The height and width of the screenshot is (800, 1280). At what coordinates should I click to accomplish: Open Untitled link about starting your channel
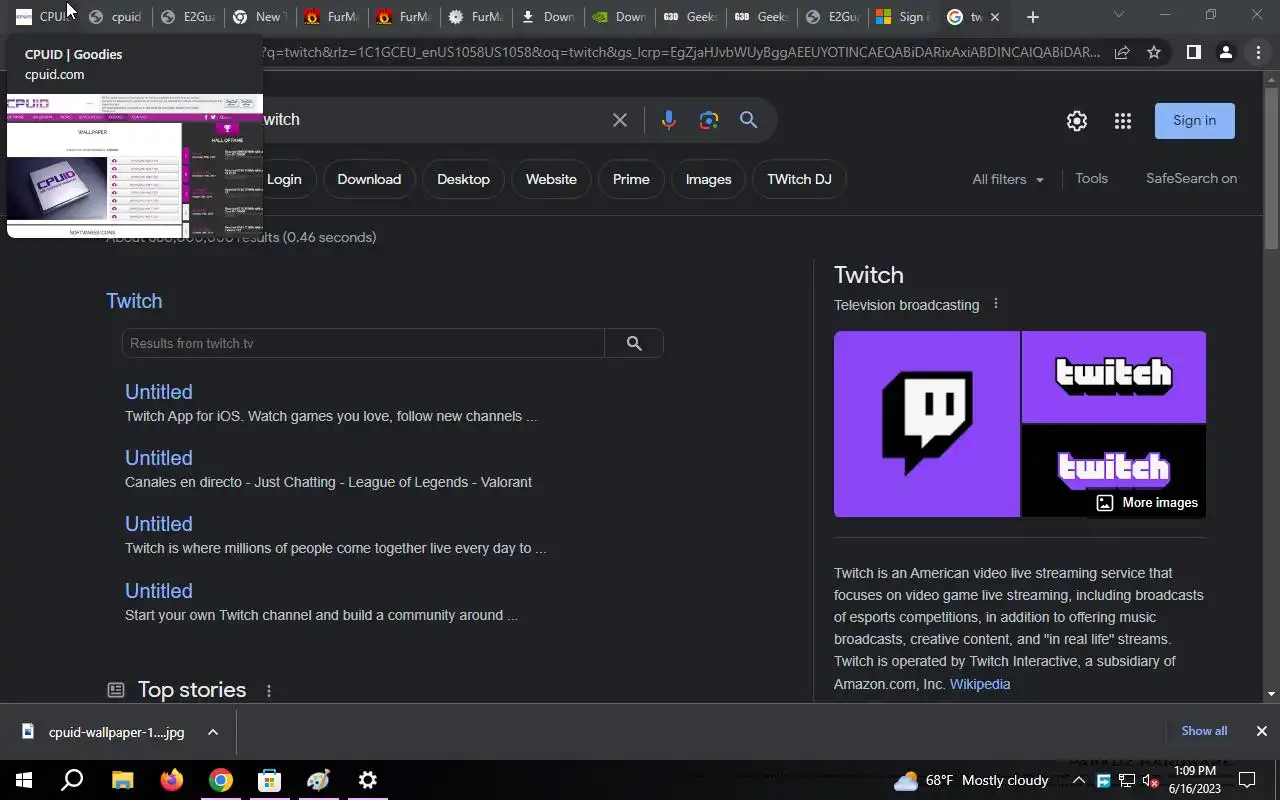158,591
